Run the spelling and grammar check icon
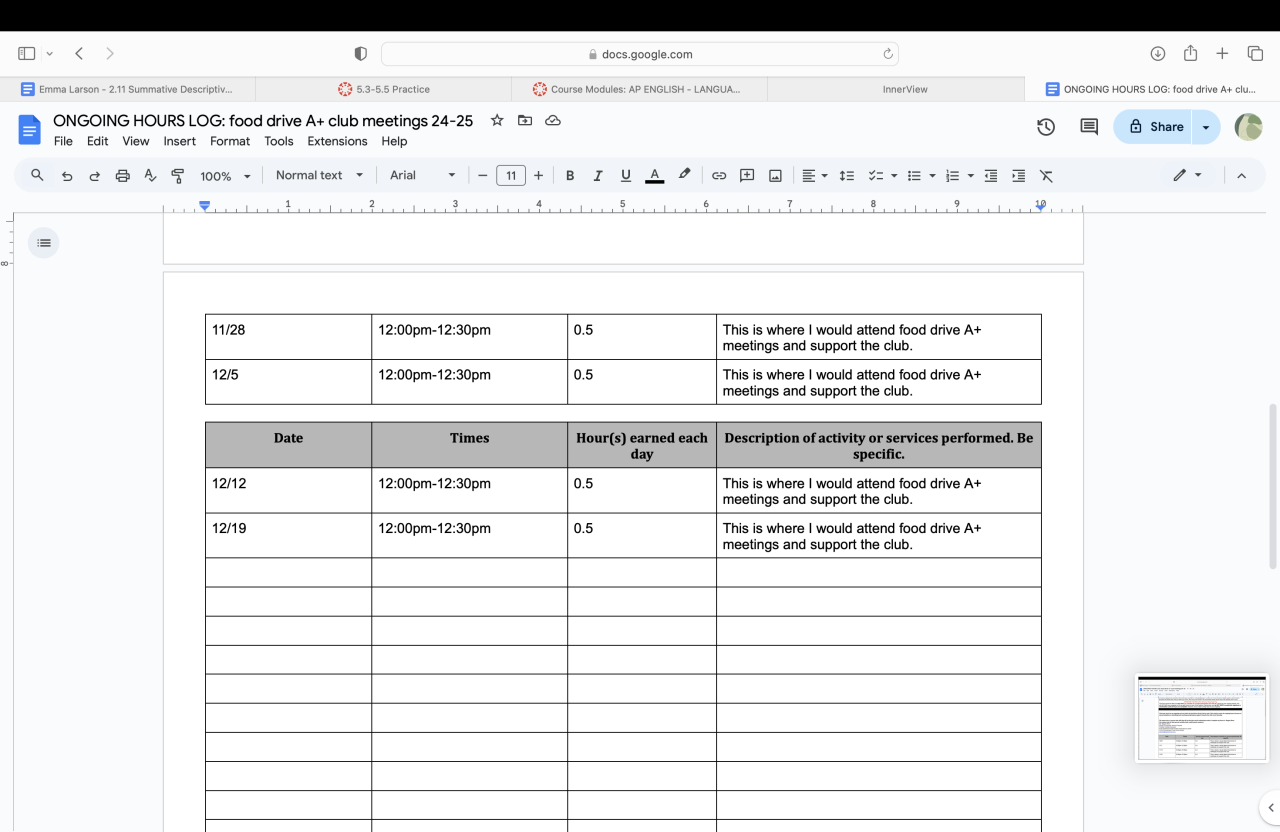The width and height of the screenshot is (1280, 832). pyautogui.click(x=151, y=176)
